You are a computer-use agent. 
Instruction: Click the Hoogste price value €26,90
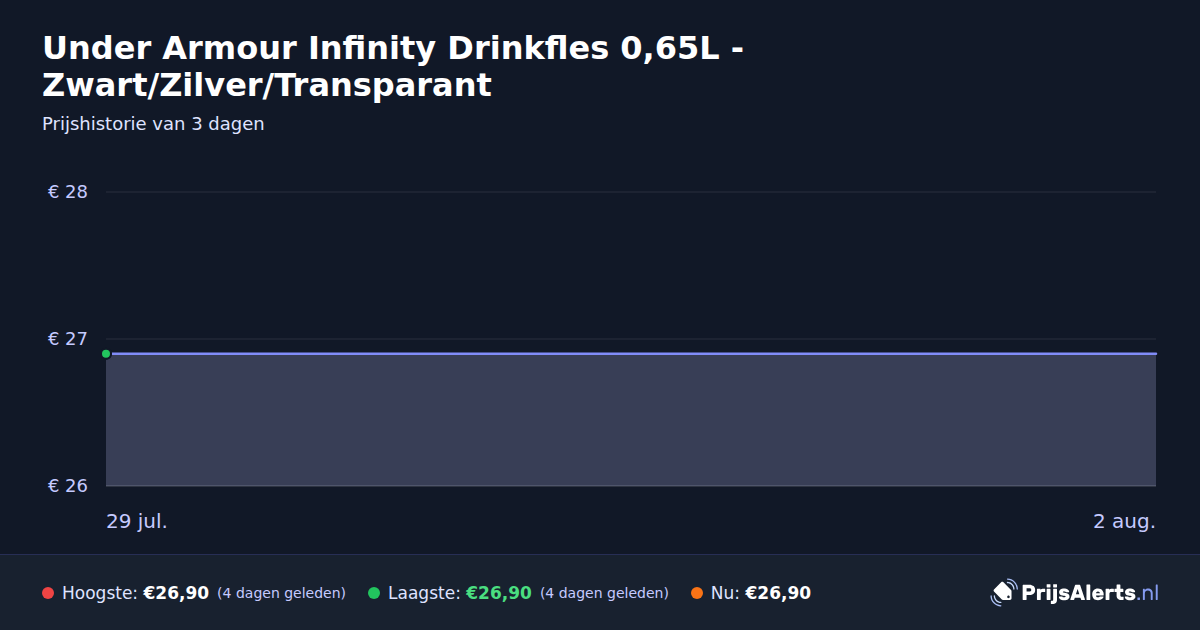click(176, 593)
